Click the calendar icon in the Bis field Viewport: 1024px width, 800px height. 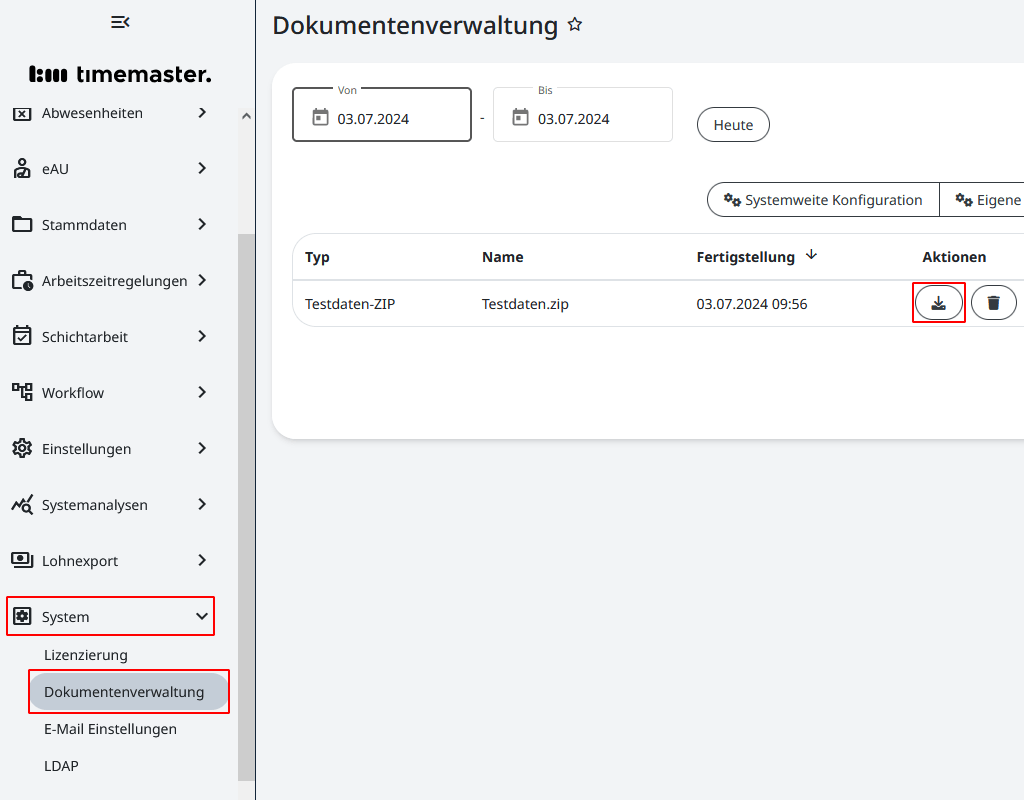click(x=520, y=115)
